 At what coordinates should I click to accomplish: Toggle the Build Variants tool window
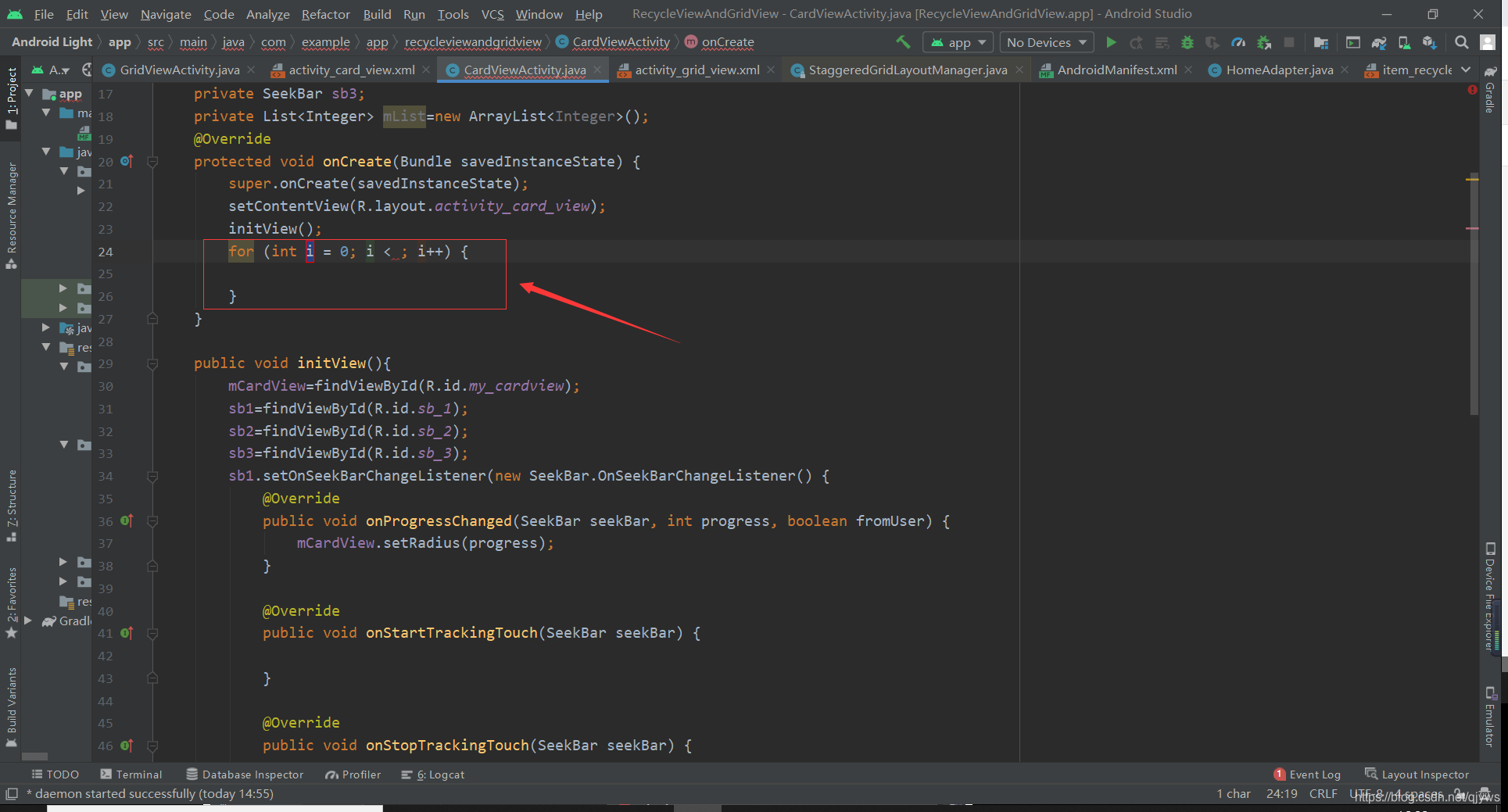[x=11, y=708]
